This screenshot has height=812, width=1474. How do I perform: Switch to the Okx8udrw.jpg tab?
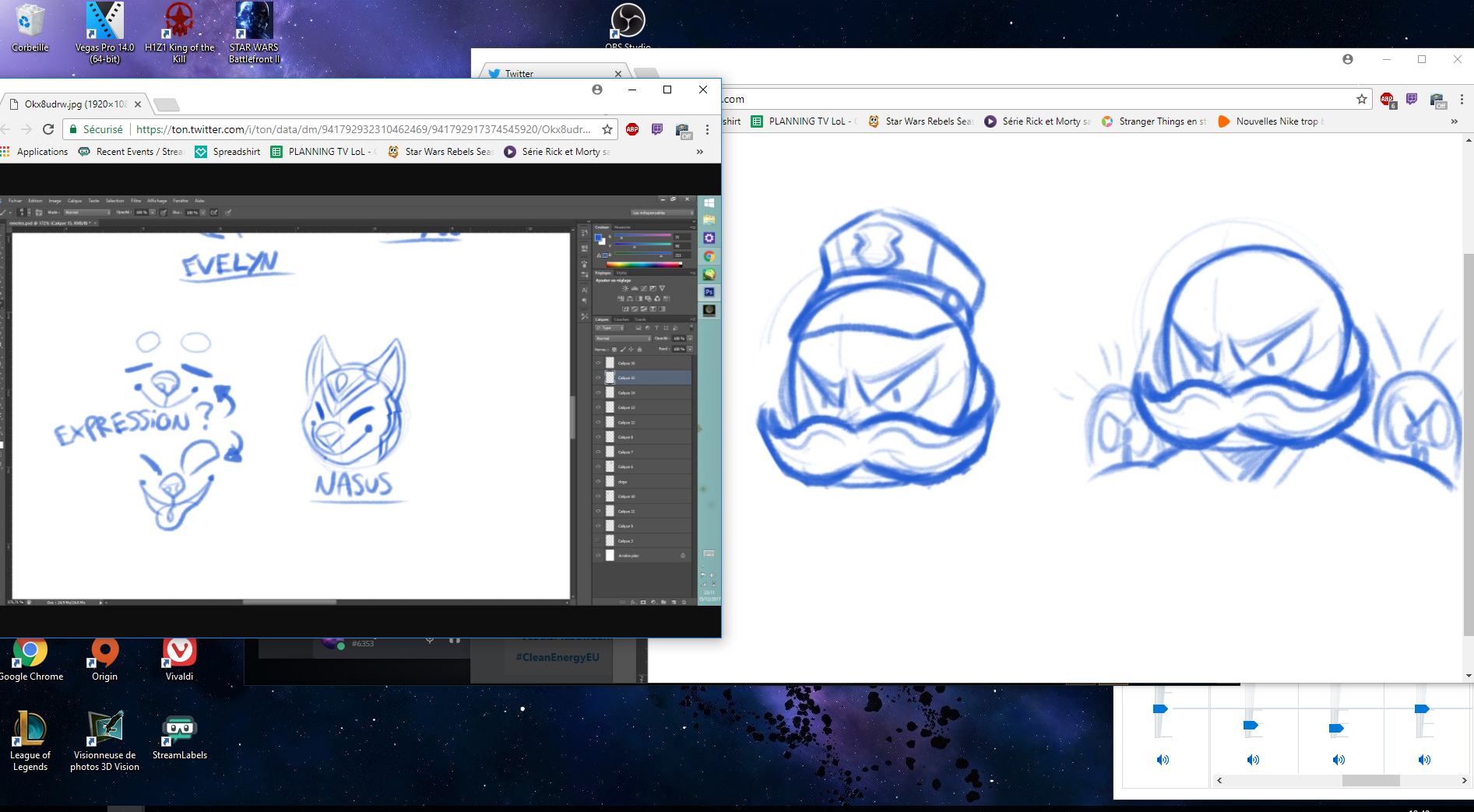click(x=75, y=104)
